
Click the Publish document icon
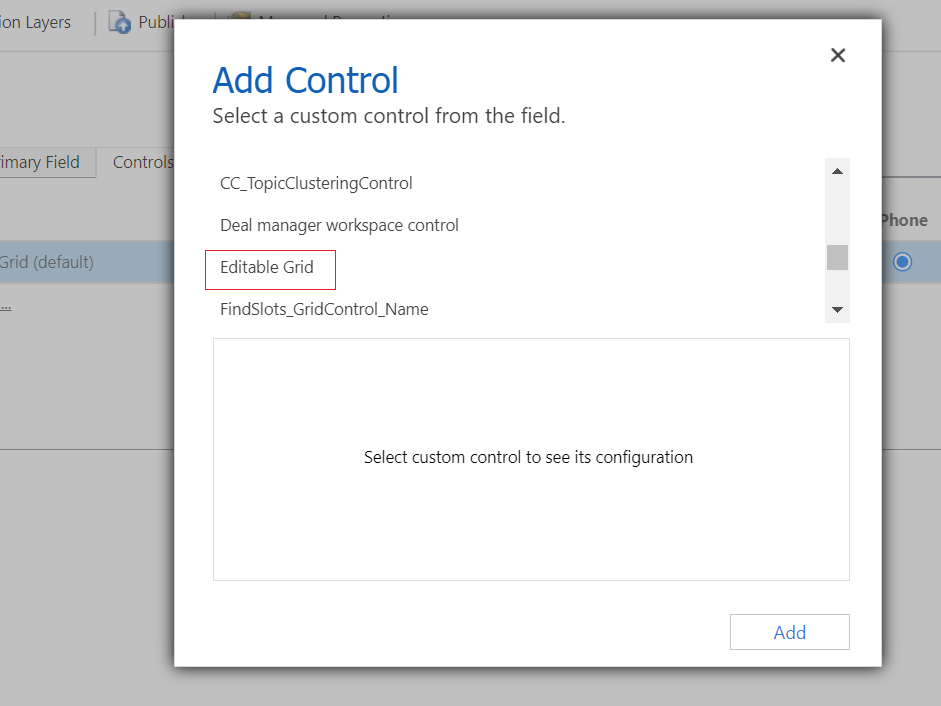coord(119,22)
